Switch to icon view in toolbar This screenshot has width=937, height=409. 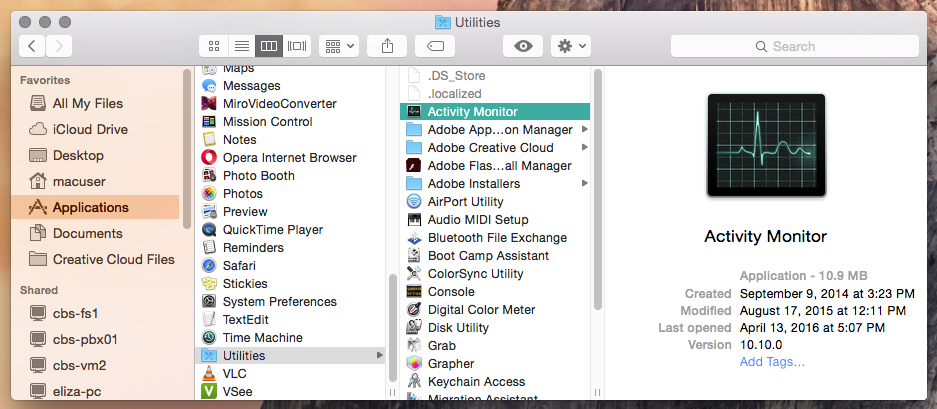click(x=213, y=46)
